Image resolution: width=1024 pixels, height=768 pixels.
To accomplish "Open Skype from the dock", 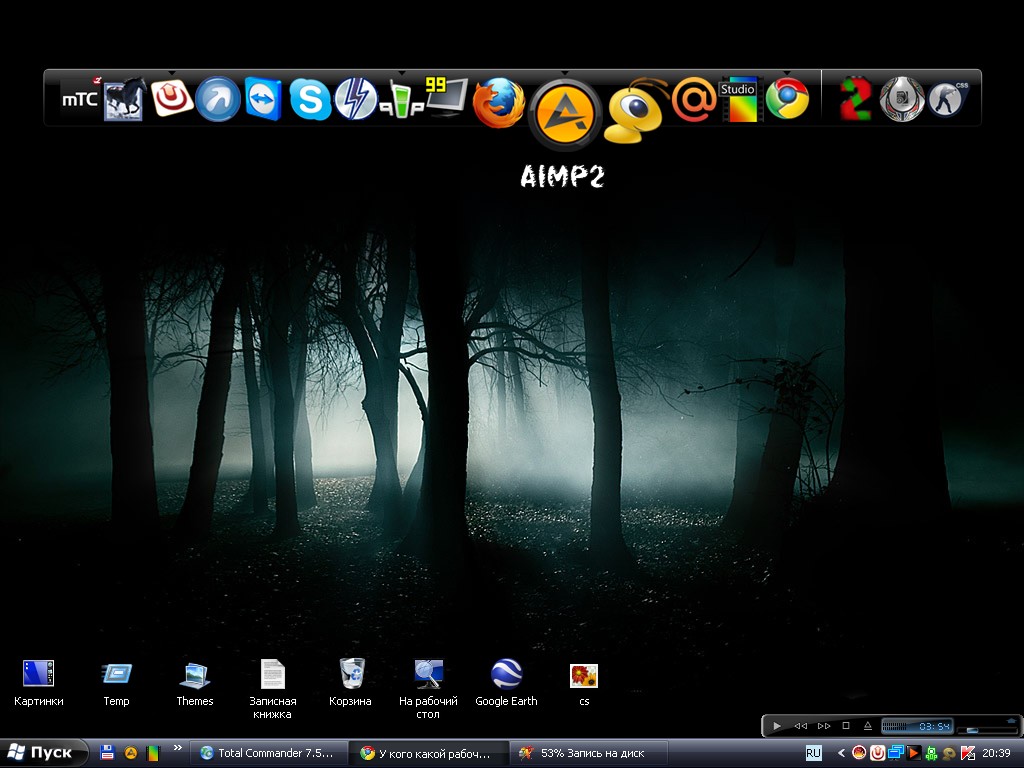I will click(310, 99).
